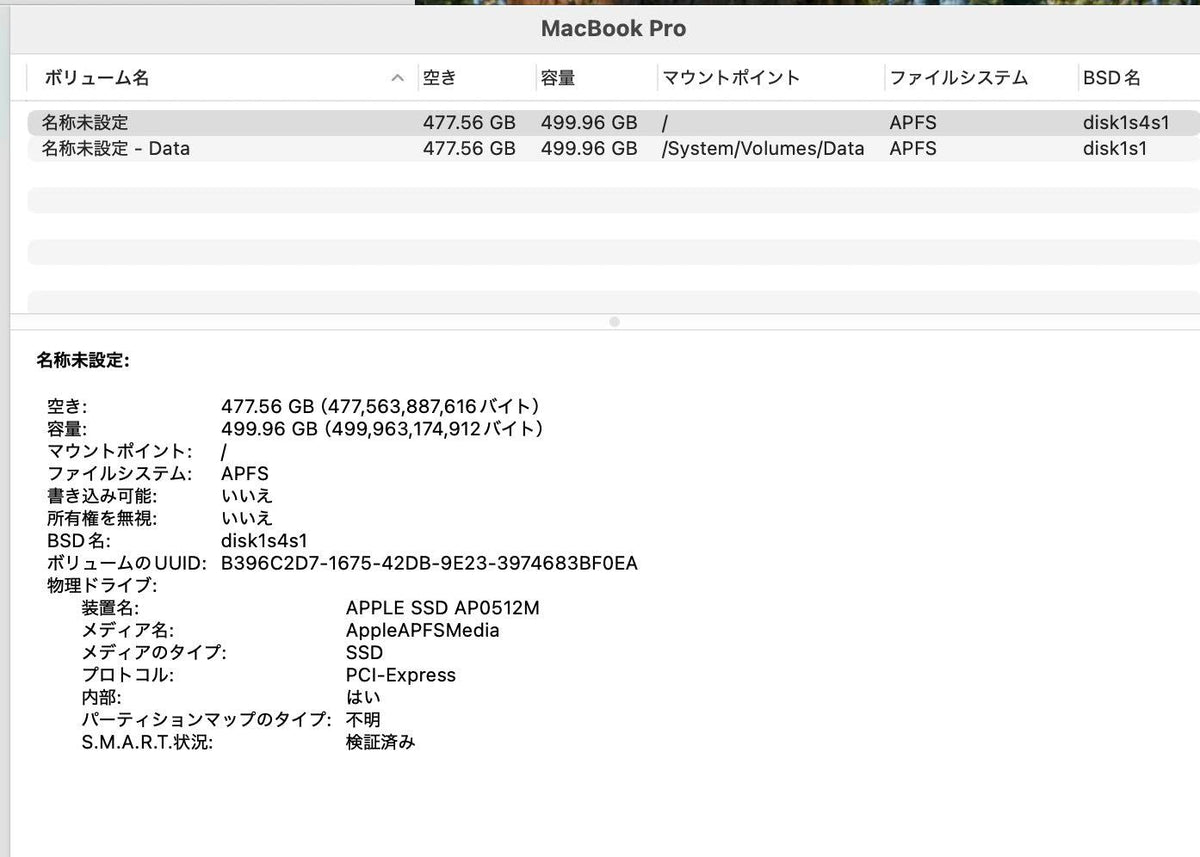The image size is (1200, 857).
Task: Sort by マウントポイント column header
Action: coord(731,78)
